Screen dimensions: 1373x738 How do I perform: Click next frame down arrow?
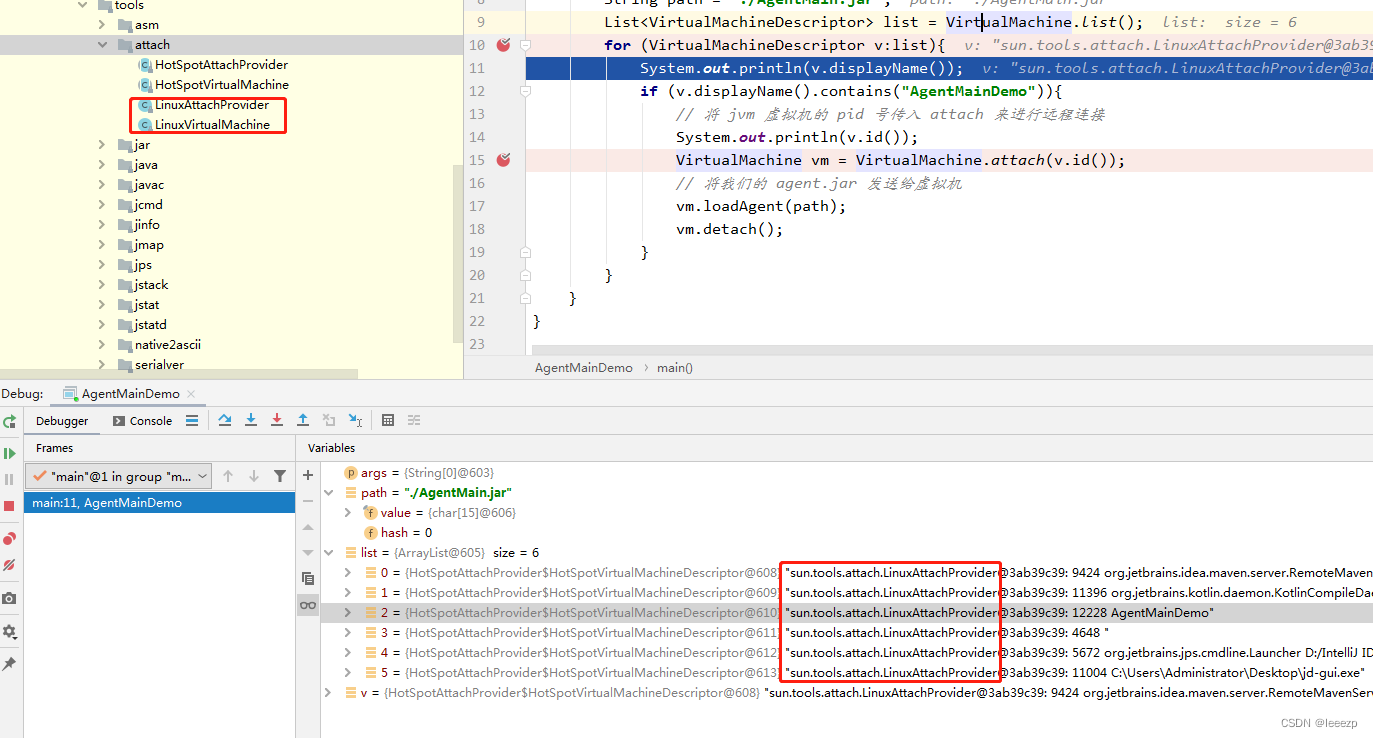pyautogui.click(x=254, y=476)
